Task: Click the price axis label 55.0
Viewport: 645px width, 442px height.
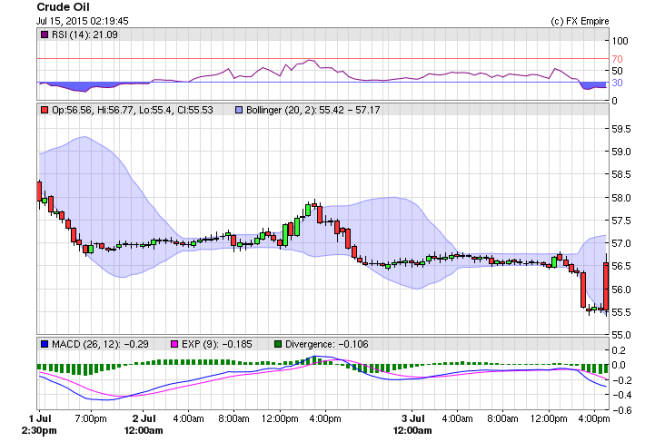Action: point(621,335)
